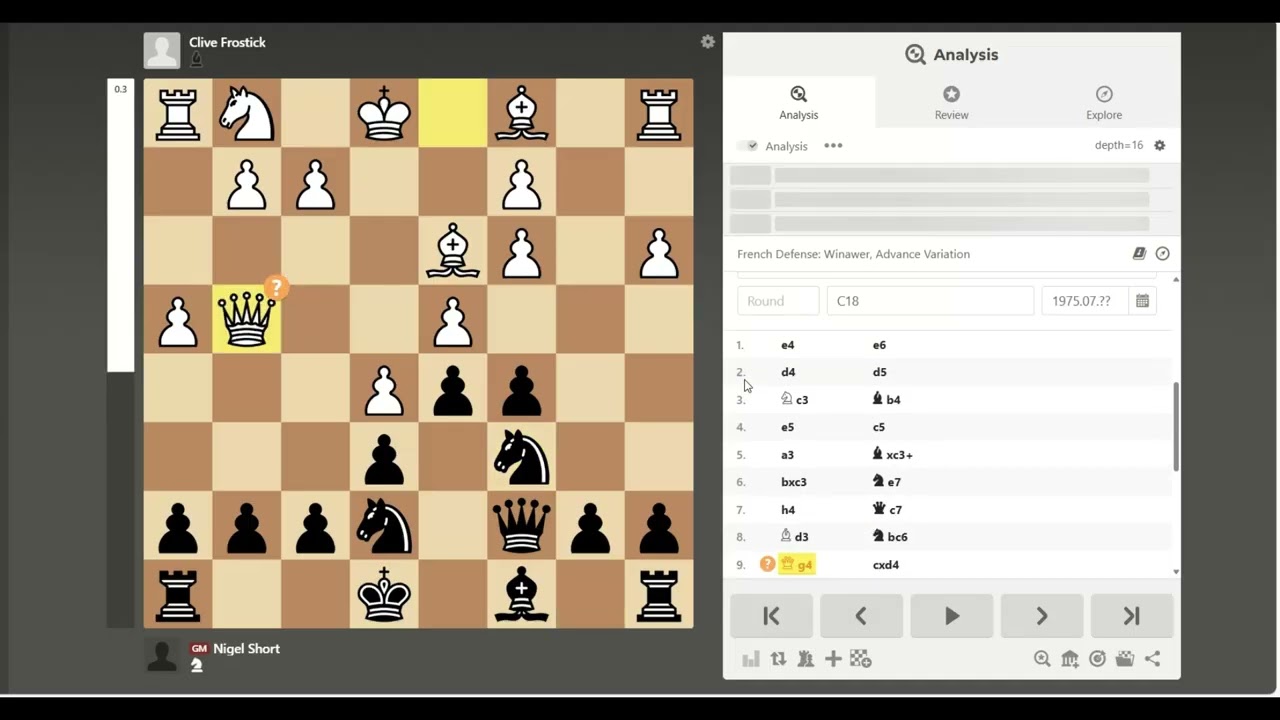Screen dimensions: 1280x720
Task: Show evaluation graph bar chart icon
Action: (751, 659)
